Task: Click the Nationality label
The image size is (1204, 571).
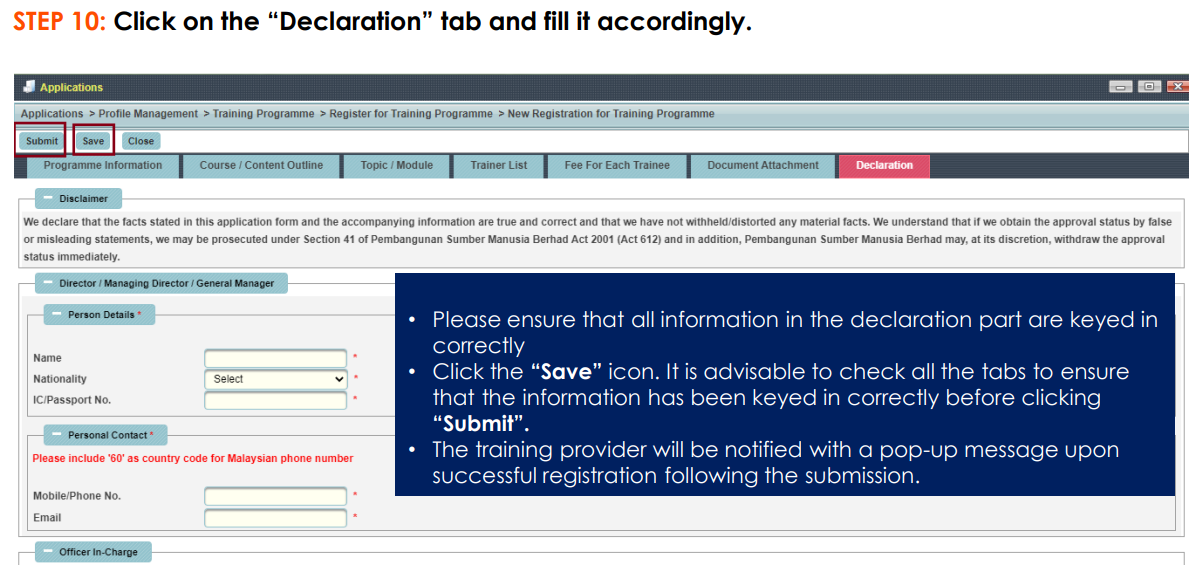Action: 60,379
